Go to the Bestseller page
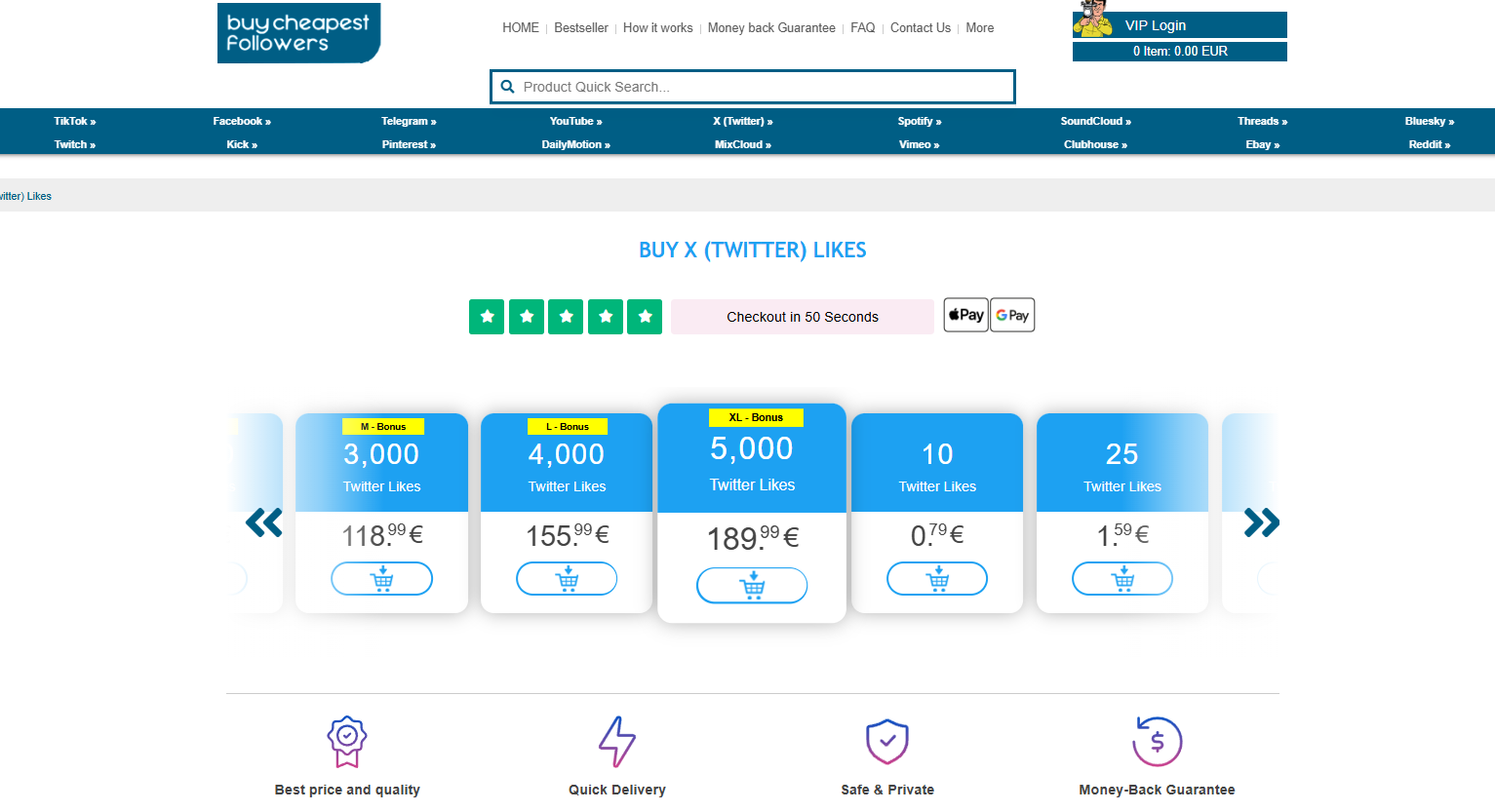Screen dimensions: 1495x812 click(580, 28)
